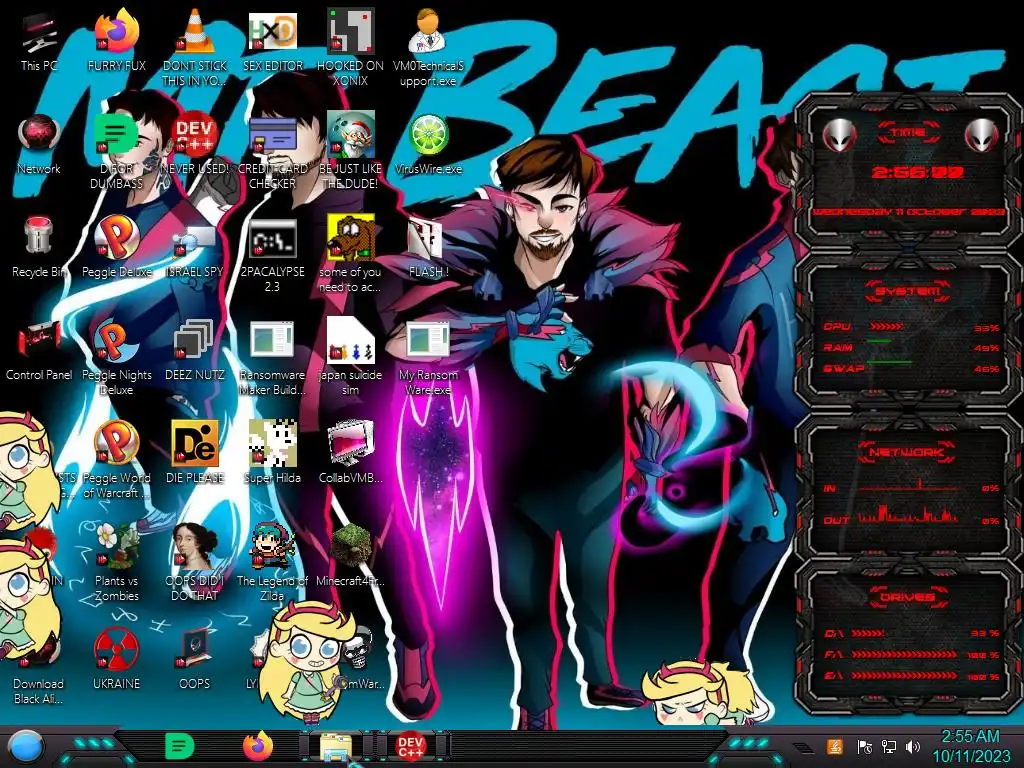The height and width of the screenshot is (768, 1024).
Task: Click the 2:56 digital clock readout
Action: pyautogui.click(x=917, y=172)
